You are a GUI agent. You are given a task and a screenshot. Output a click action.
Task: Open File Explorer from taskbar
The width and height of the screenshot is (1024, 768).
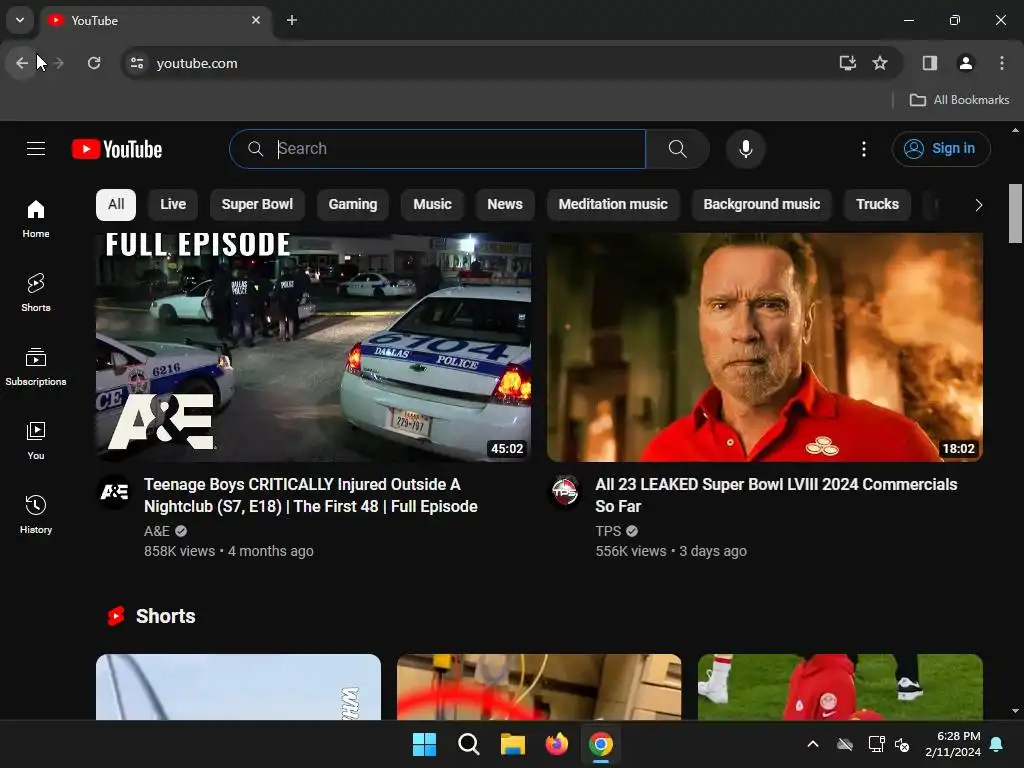pyautogui.click(x=513, y=744)
